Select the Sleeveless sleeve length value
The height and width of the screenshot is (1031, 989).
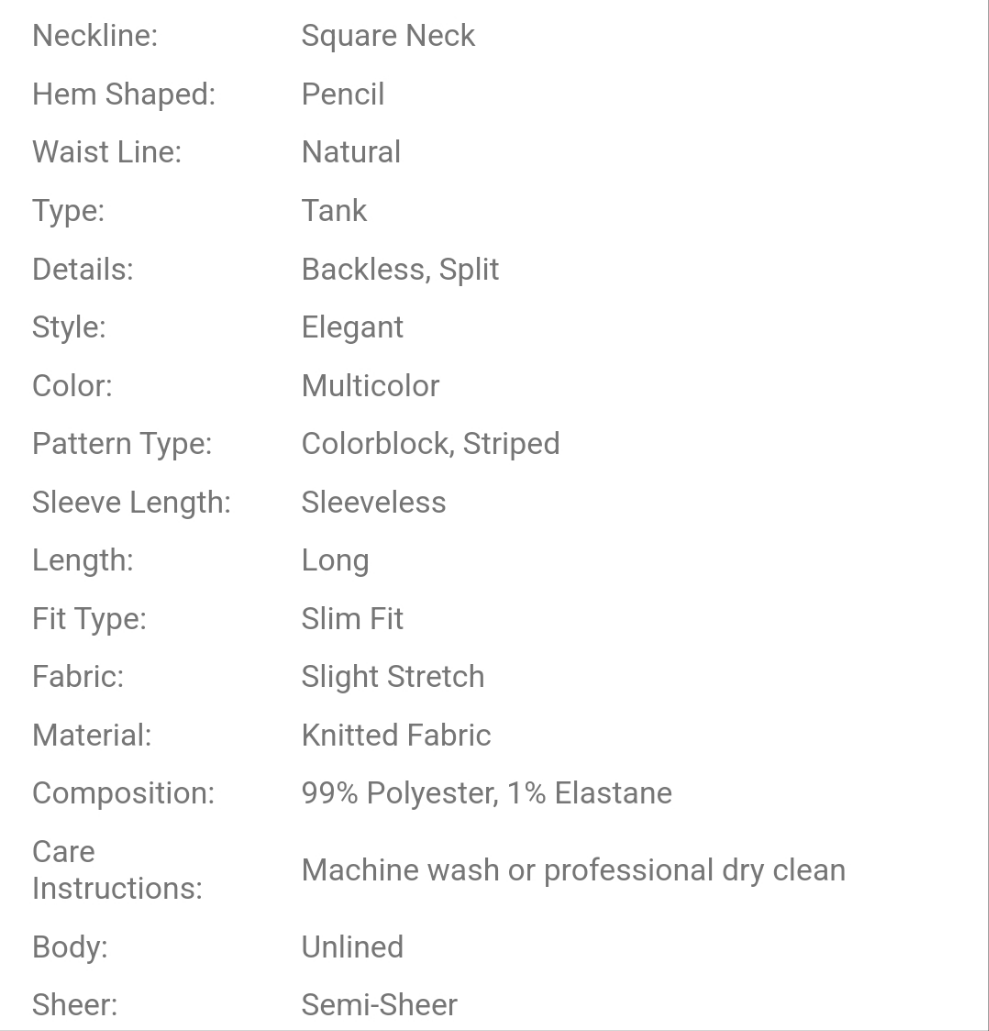374,501
